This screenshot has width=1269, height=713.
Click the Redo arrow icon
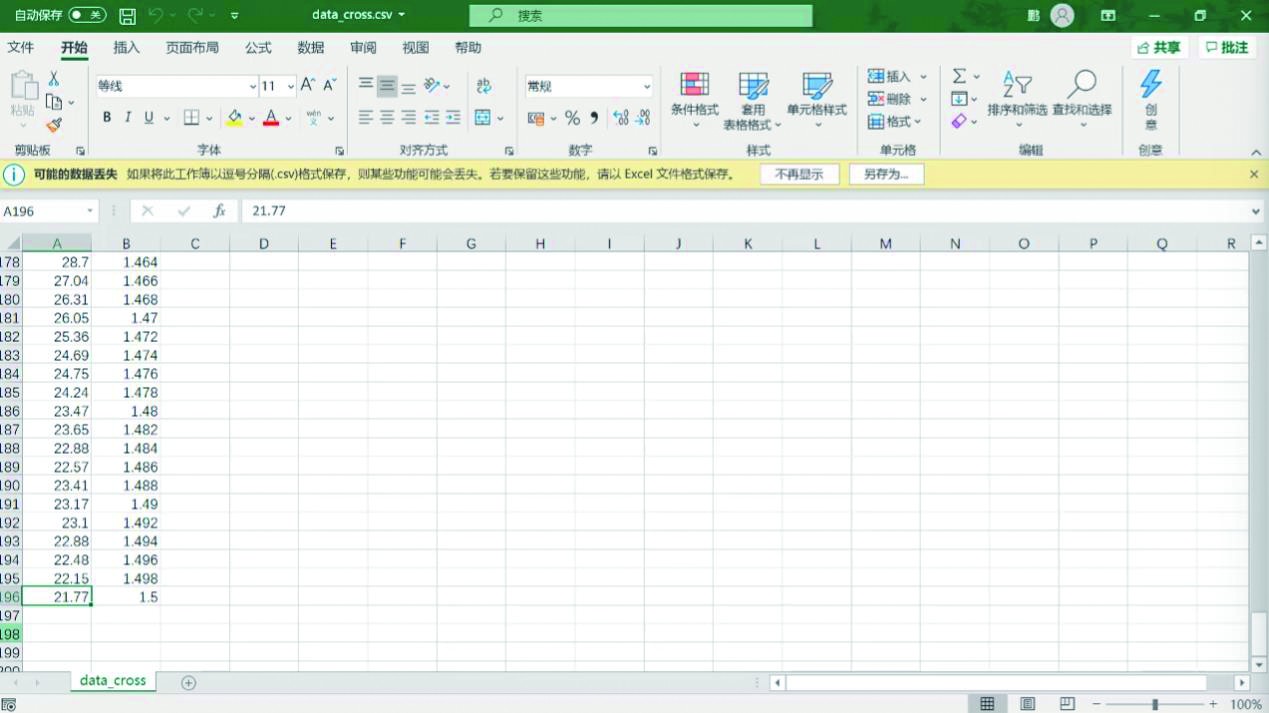[x=196, y=16]
